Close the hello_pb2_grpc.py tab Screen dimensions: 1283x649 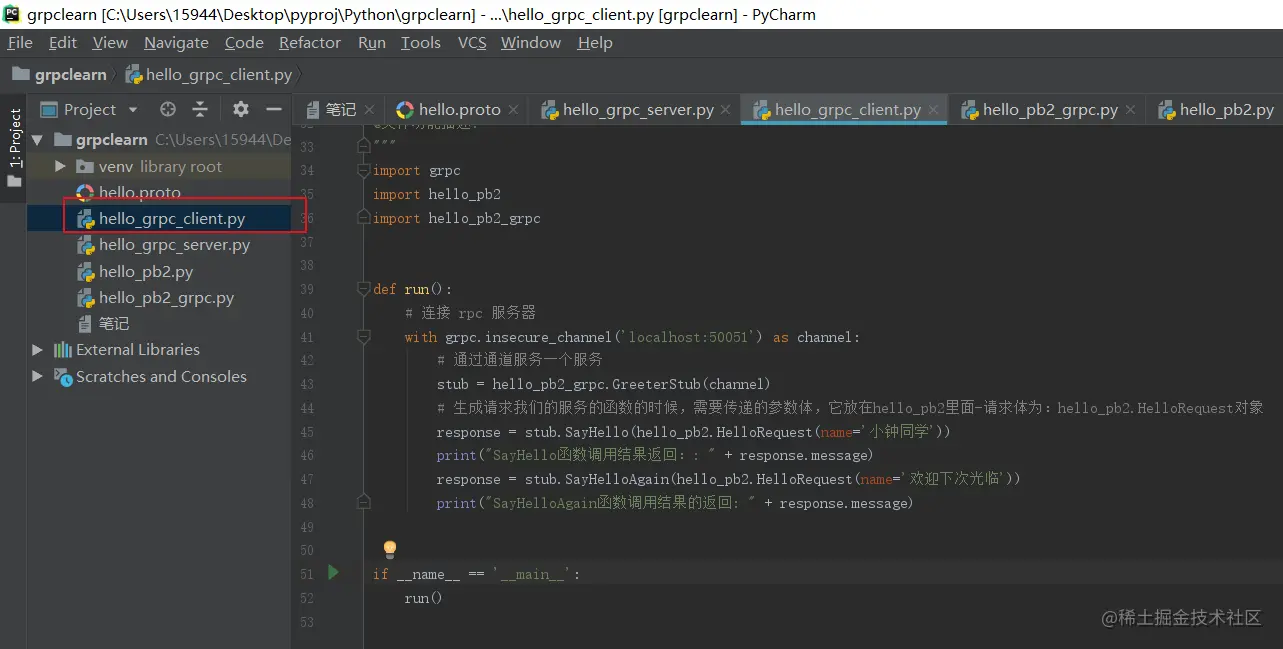(1131, 110)
